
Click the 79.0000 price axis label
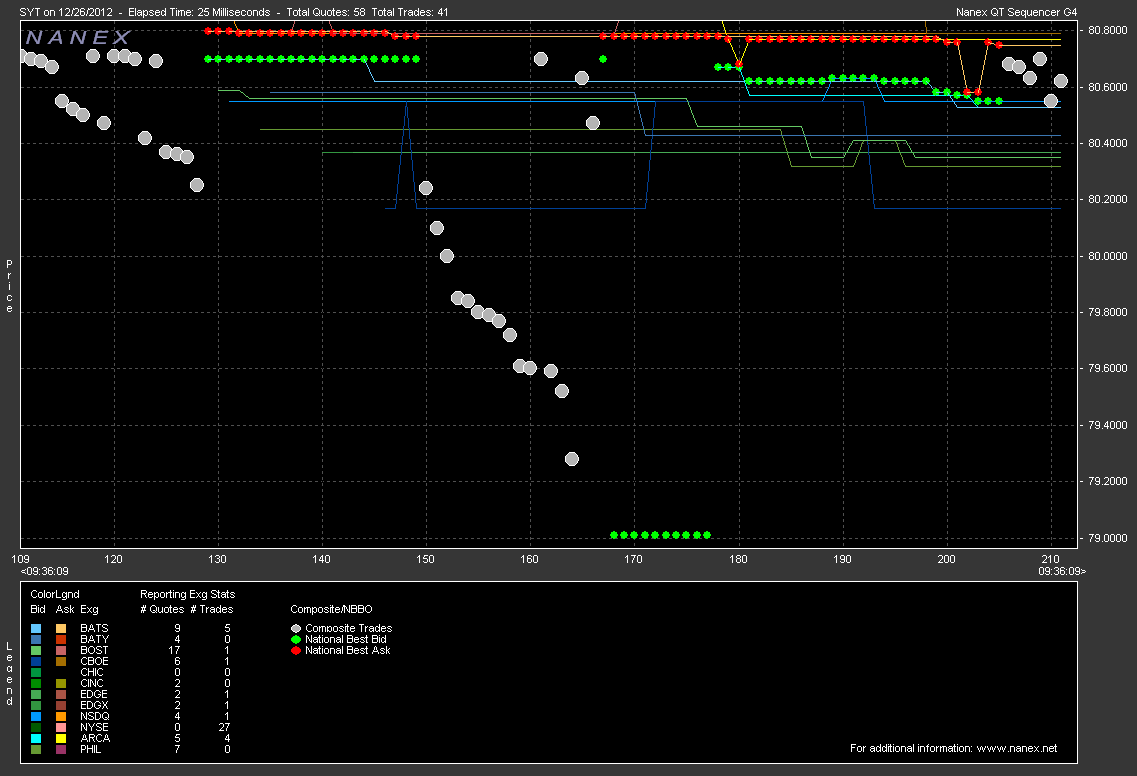pyautogui.click(x=1107, y=538)
